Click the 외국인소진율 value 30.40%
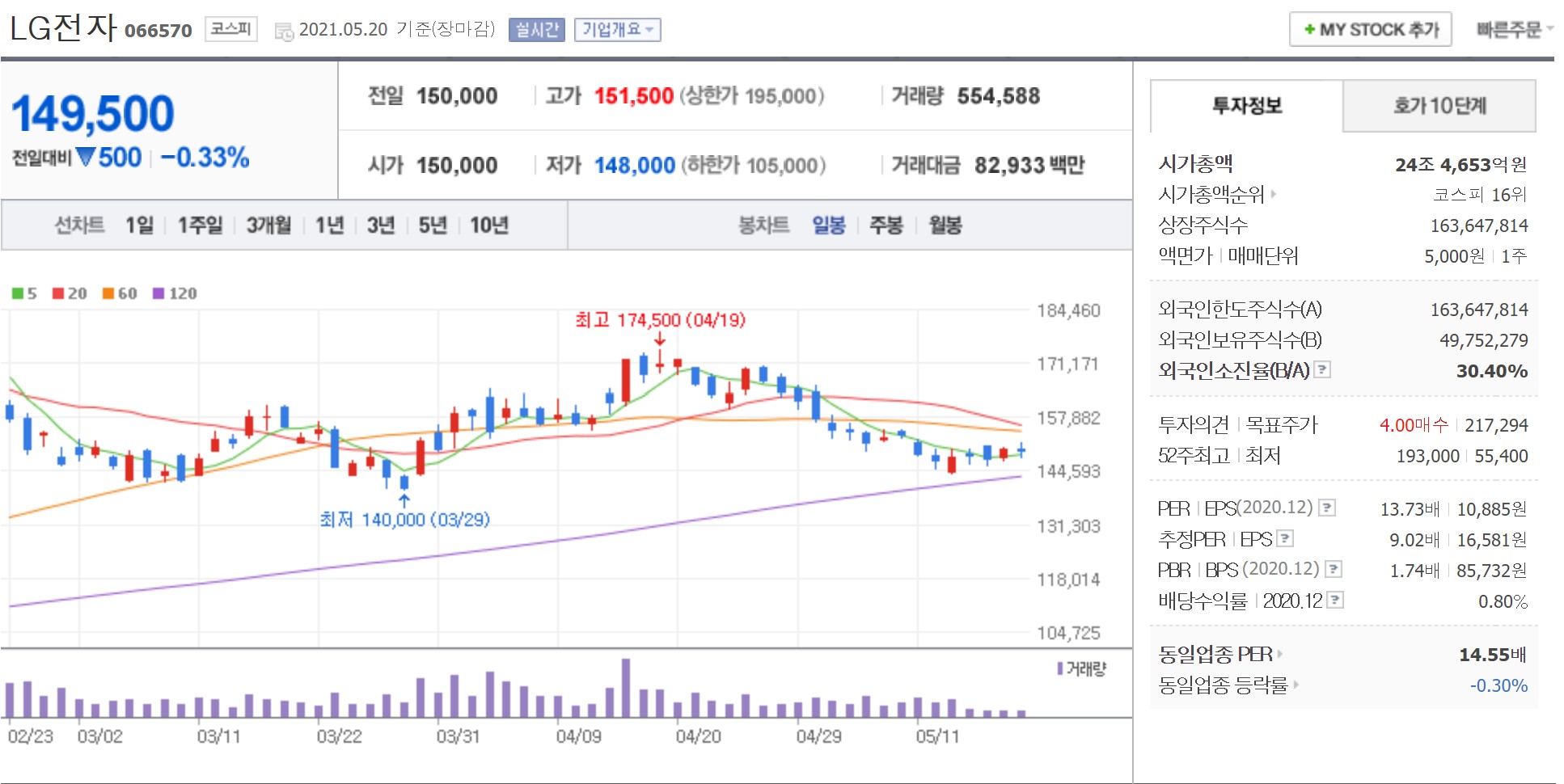1564x784 pixels. (1492, 371)
